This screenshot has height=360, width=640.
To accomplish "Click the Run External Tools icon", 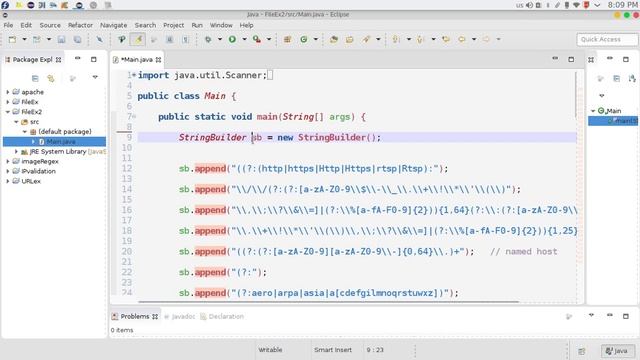I will pyautogui.click(x=256, y=39).
